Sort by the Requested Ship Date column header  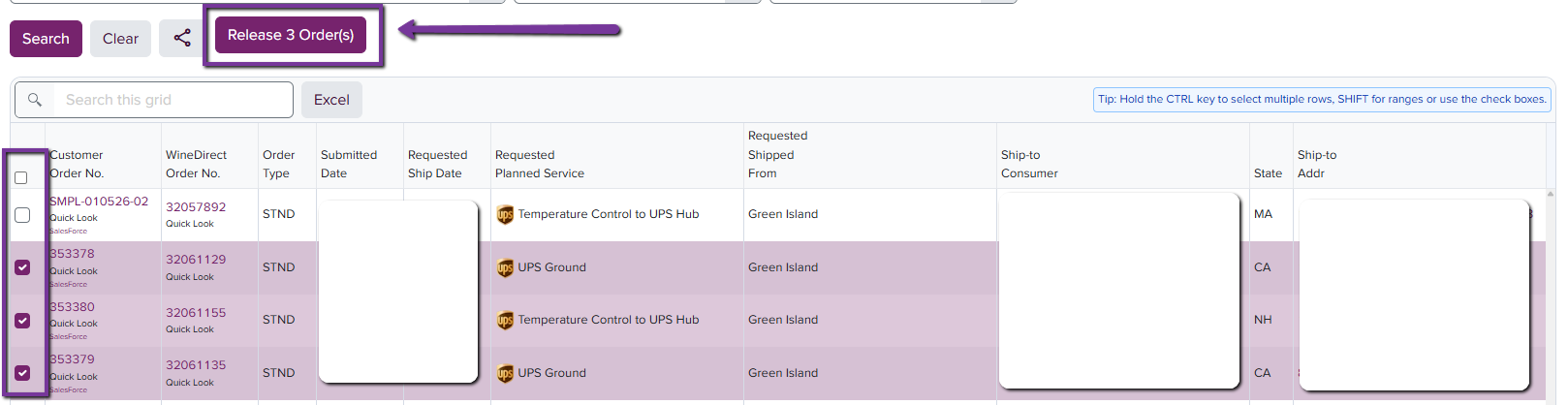437,164
